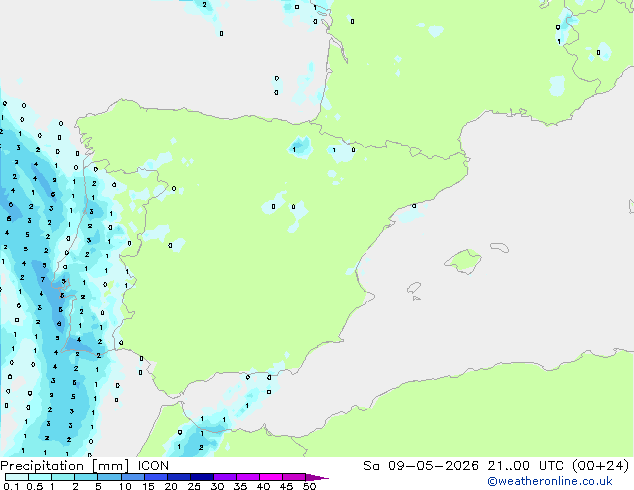This screenshot has width=634, height=490.
Task: Select the 45–50 mm legend swatch
Action: (294, 477)
